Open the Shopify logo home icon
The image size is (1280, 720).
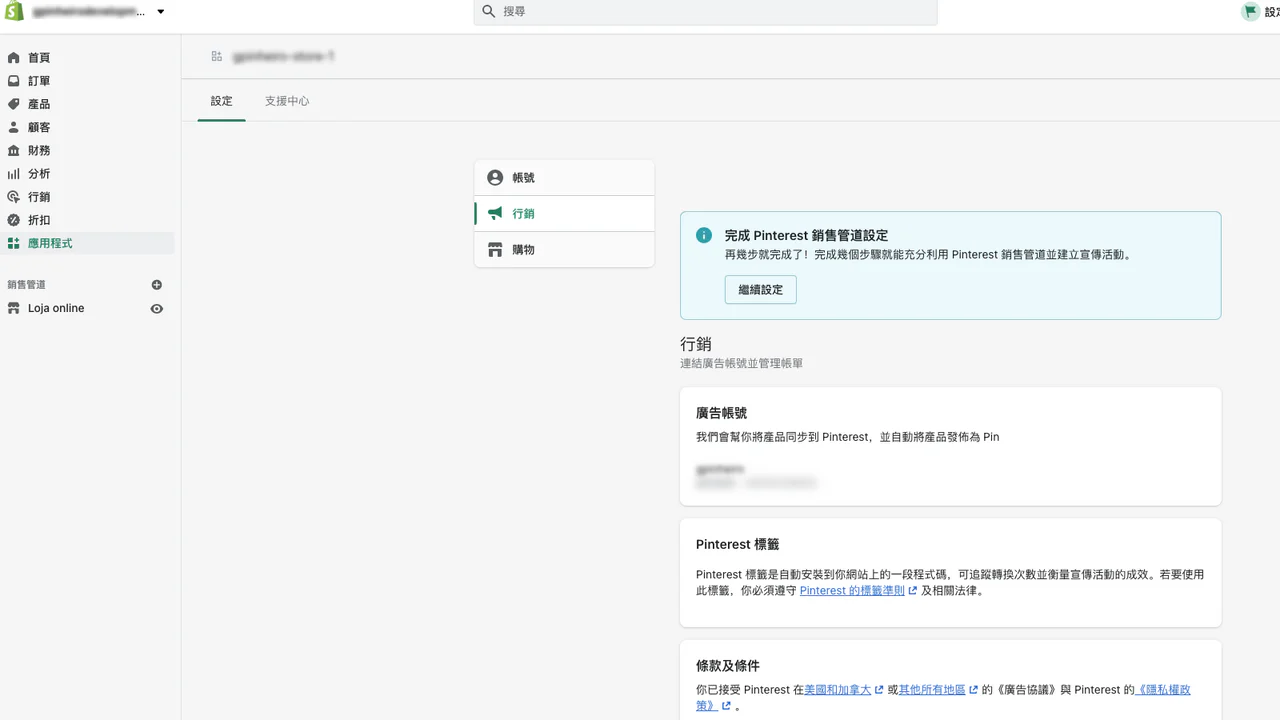click(14, 11)
